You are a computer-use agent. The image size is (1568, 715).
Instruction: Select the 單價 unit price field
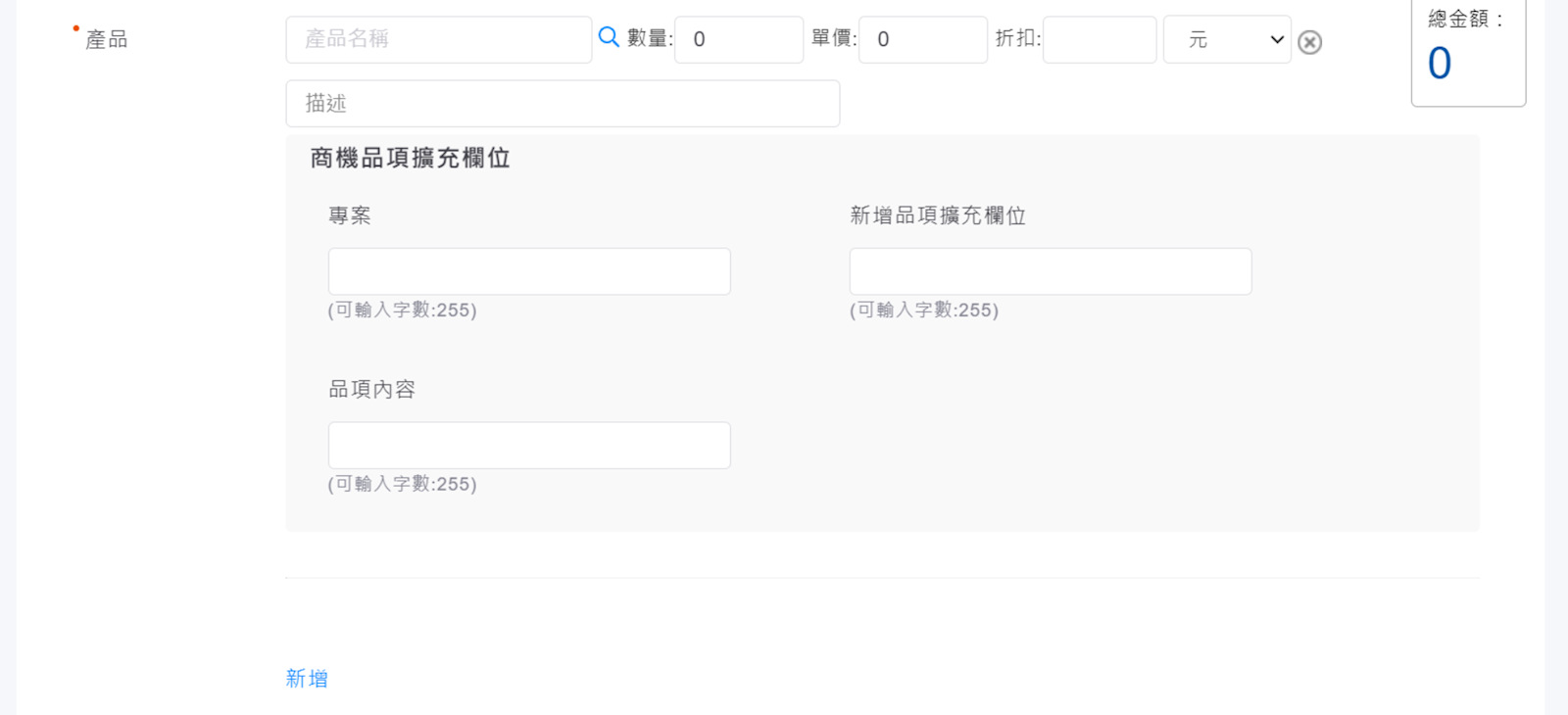(922, 40)
